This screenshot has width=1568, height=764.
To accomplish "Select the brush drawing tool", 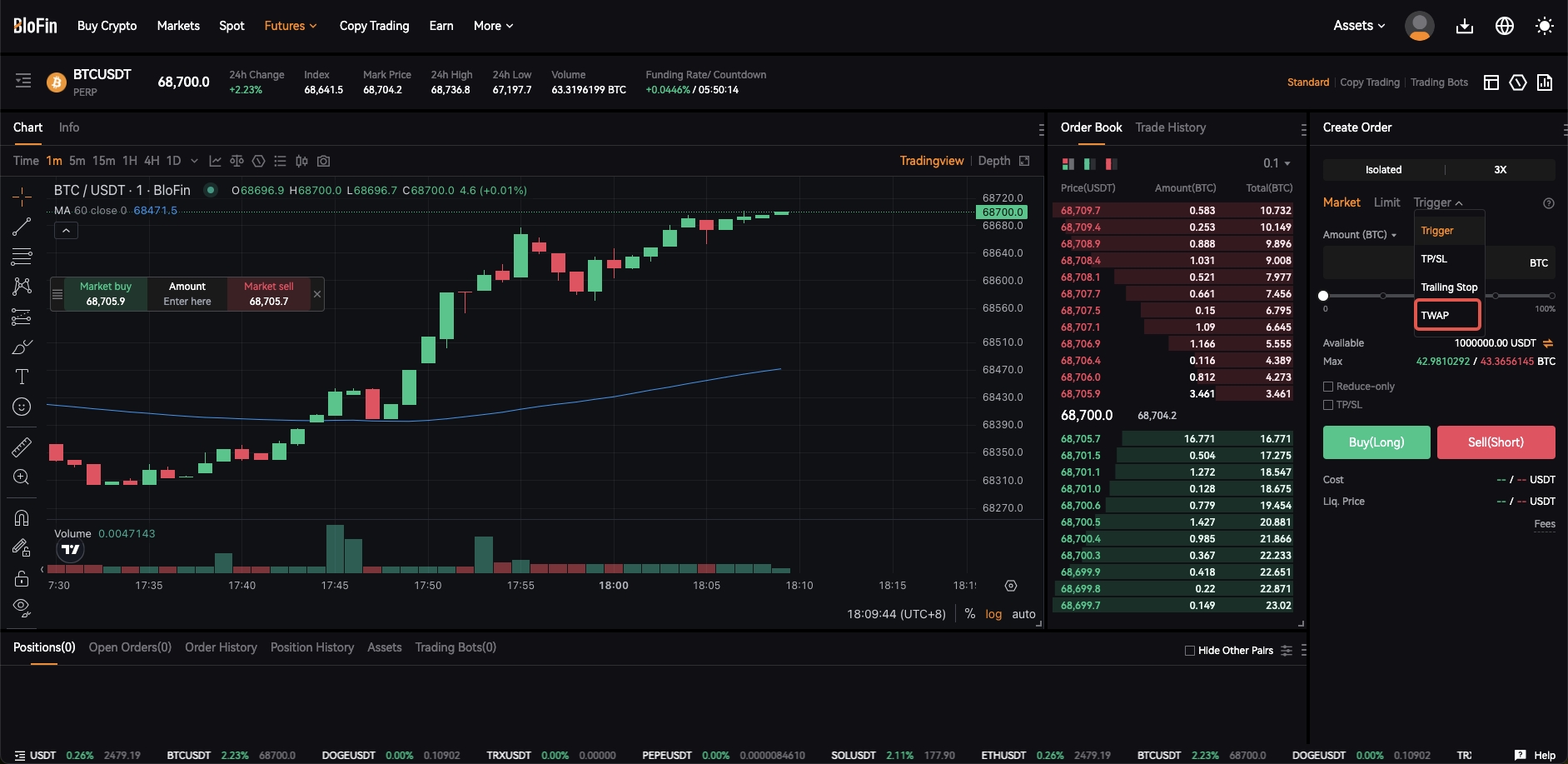I will coord(22,347).
